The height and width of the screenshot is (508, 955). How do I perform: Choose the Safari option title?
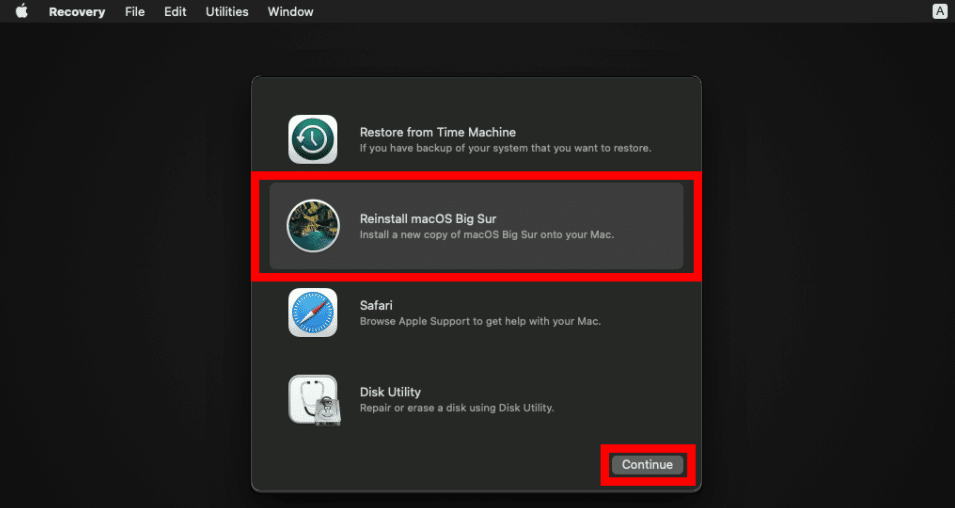[376, 305]
